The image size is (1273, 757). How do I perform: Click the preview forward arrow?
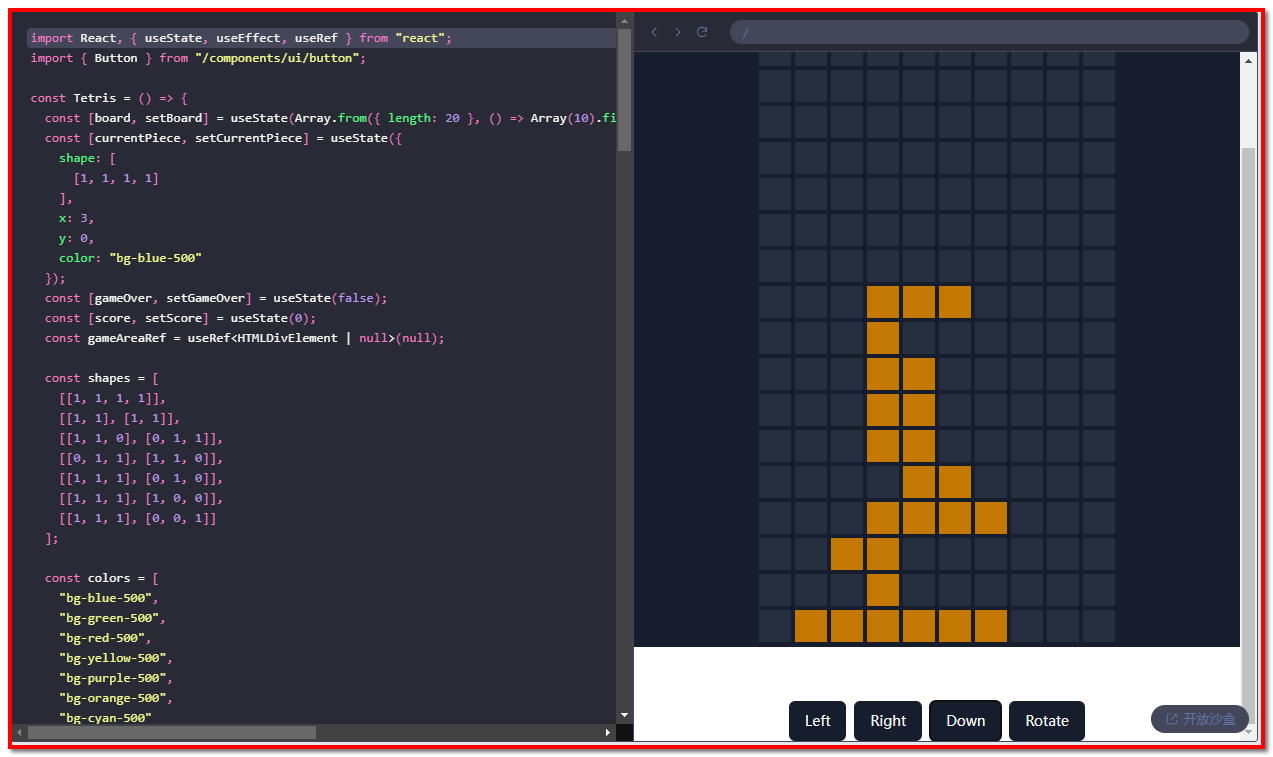pyautogui.click(x=678, y=32)
